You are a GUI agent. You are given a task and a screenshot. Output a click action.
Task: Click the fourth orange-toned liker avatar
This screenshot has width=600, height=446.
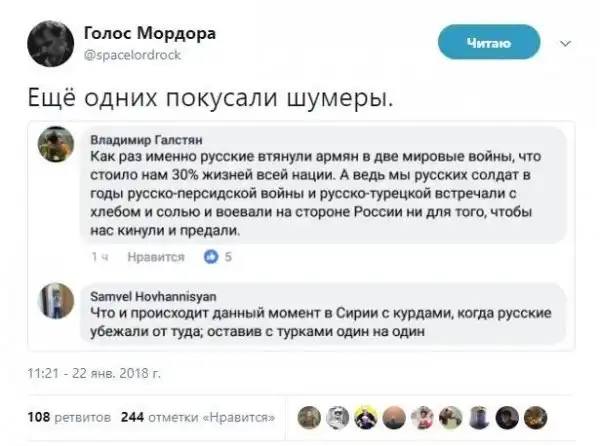point(394,418)
